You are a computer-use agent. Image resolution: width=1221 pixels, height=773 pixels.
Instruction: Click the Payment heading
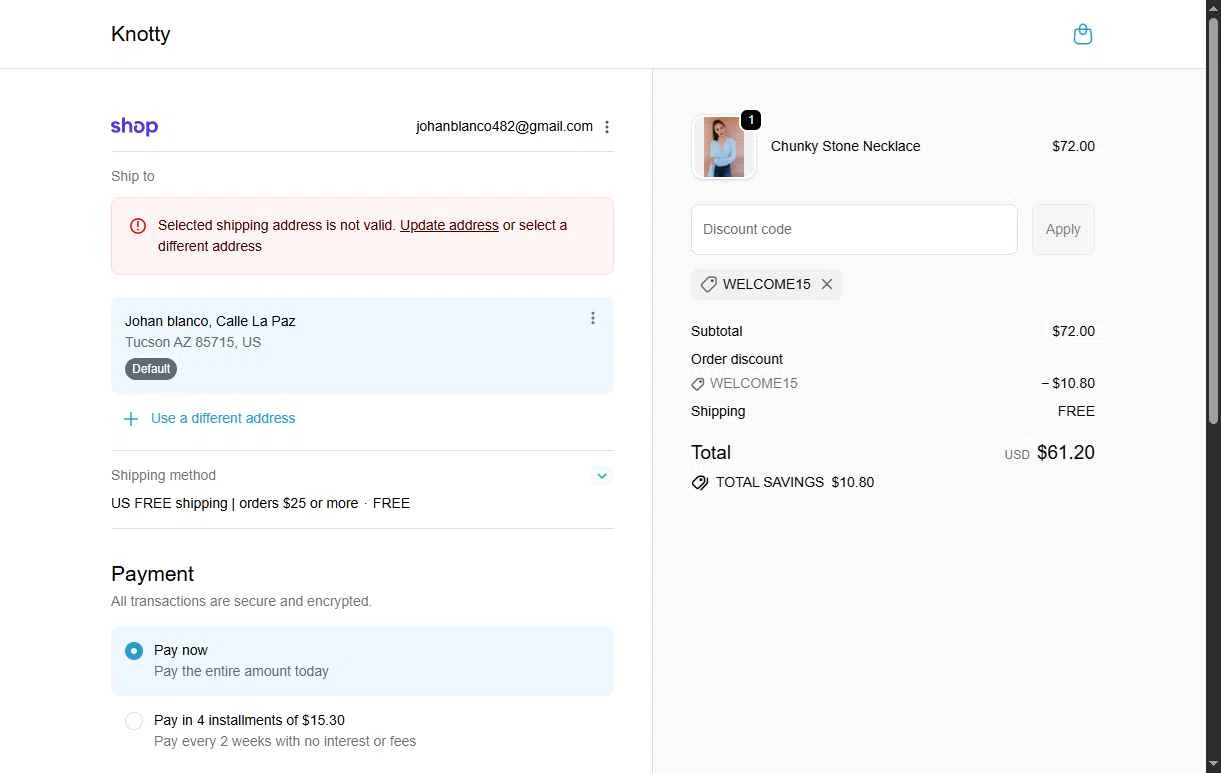pos(152,574)
